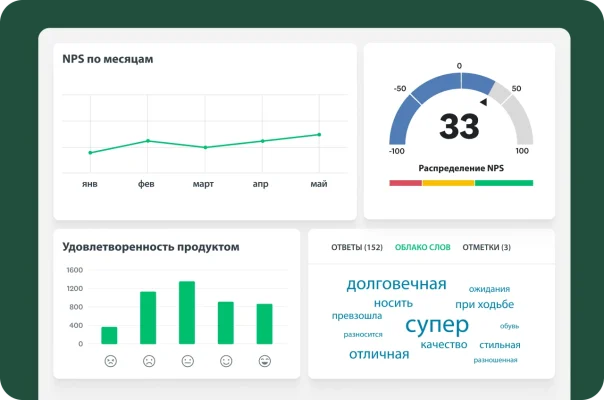Click the word 'стильная' in the word cloud
This screenshot has width=604, height=400.
pos(500,345)
